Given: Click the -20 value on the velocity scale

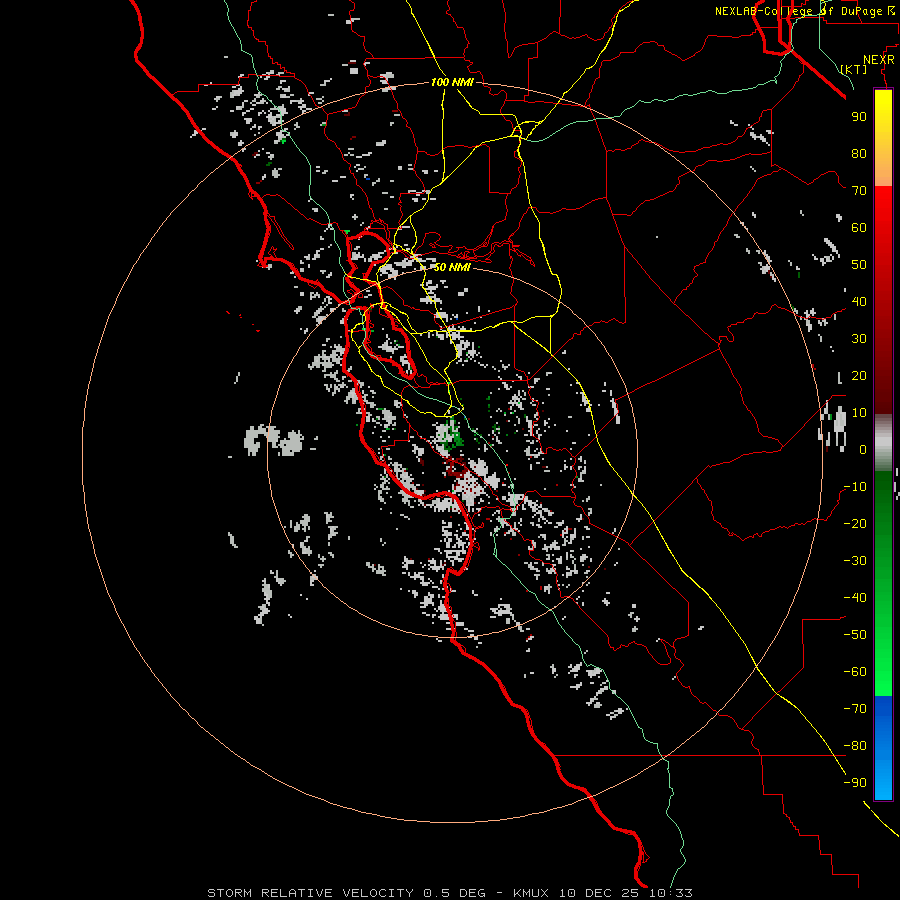Looking at the screenshot, I should (x=855, y=523).
